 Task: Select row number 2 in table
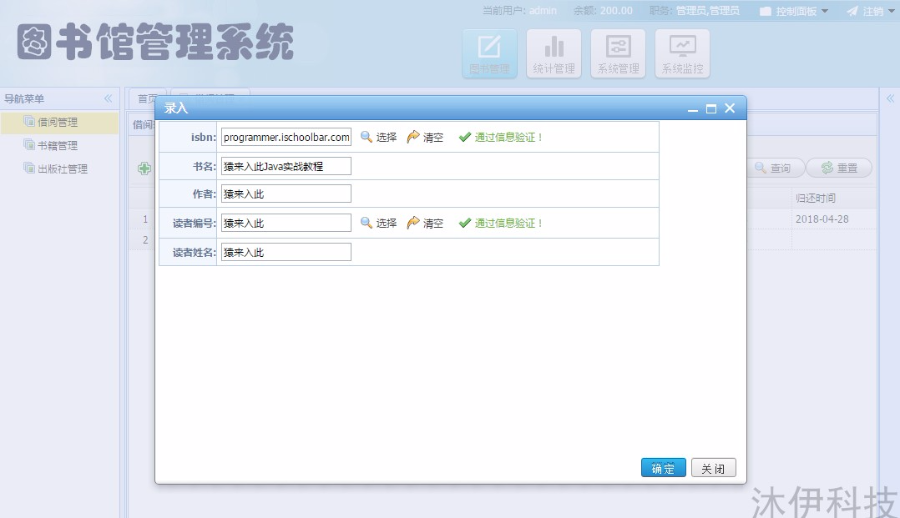coord(145,240)
